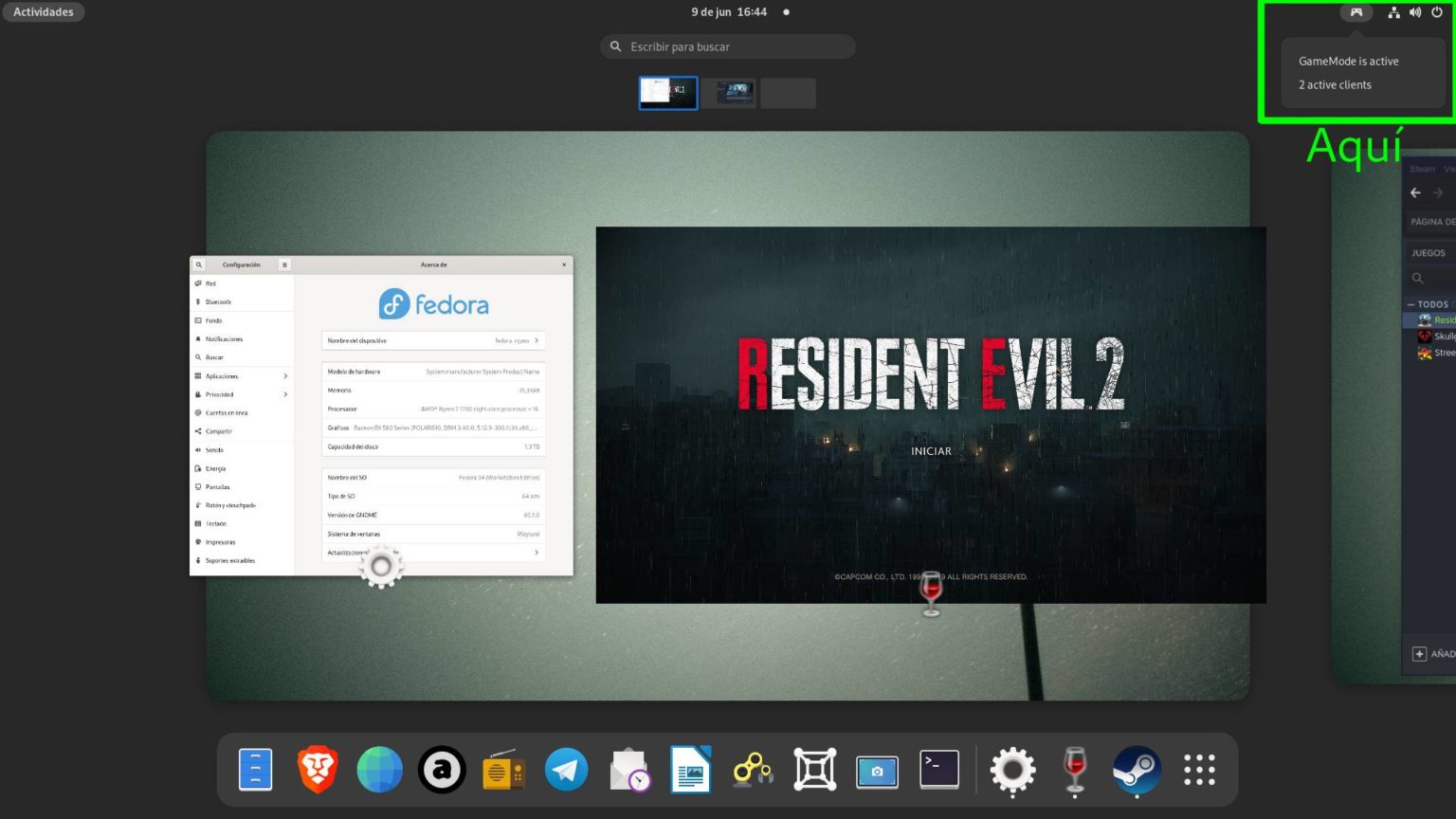The height and width of the screenshot is (819, 1456).
Task: Select Soportes extraíbles in sidebar
Action: [x=243, y=560]
